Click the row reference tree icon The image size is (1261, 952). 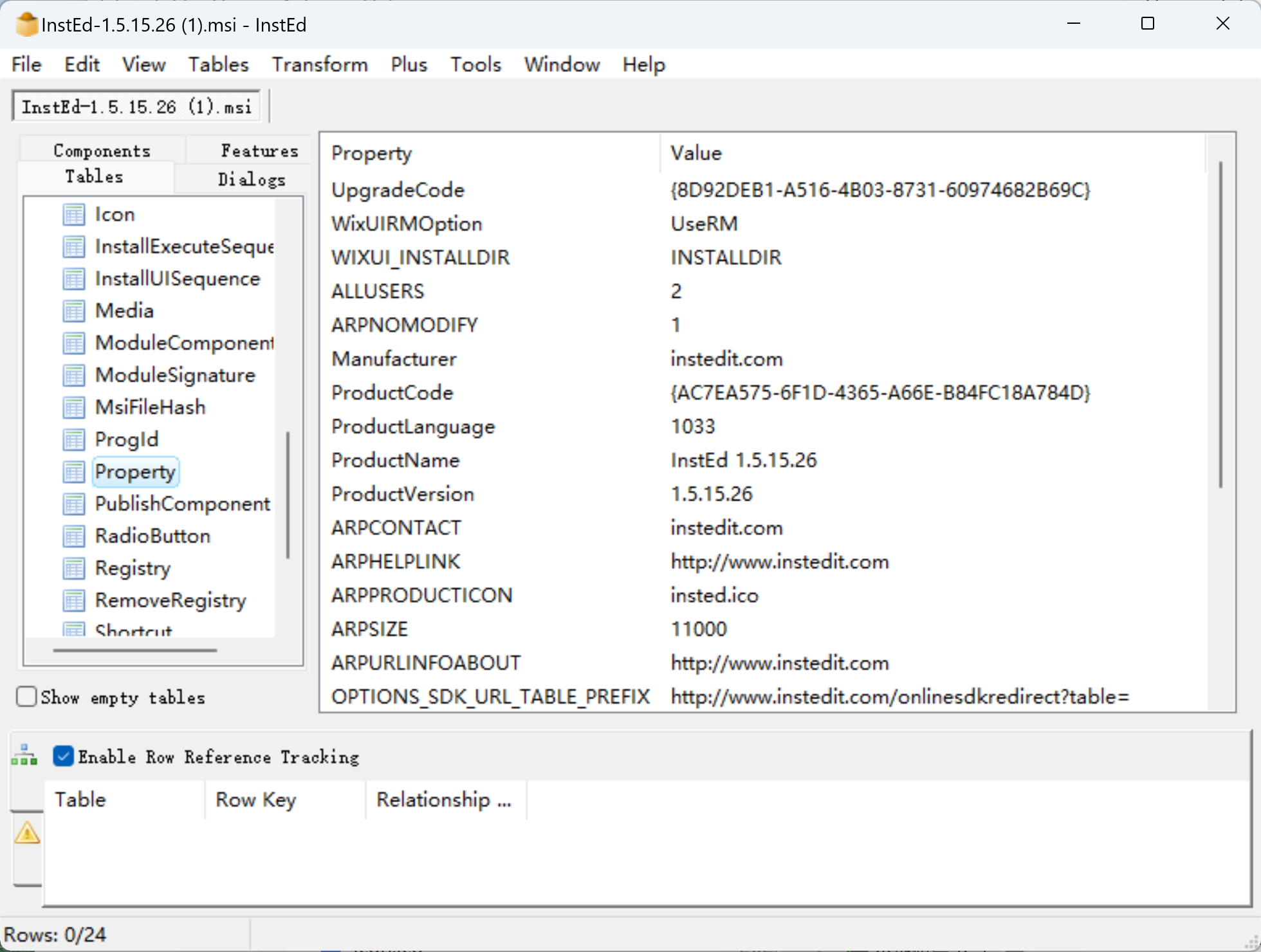click(x=24, y=755)
